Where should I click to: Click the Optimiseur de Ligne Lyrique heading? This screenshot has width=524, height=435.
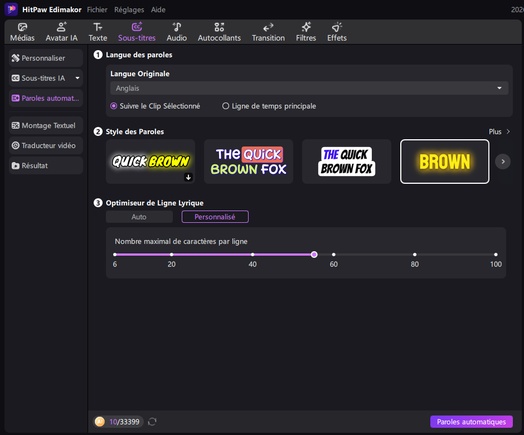(x=154, y=203)
